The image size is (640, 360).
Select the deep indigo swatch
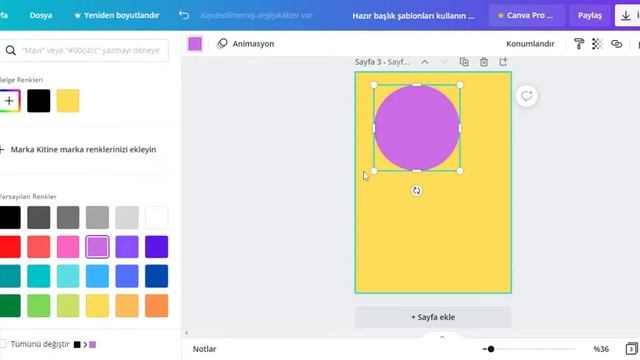tap(156, 247)
